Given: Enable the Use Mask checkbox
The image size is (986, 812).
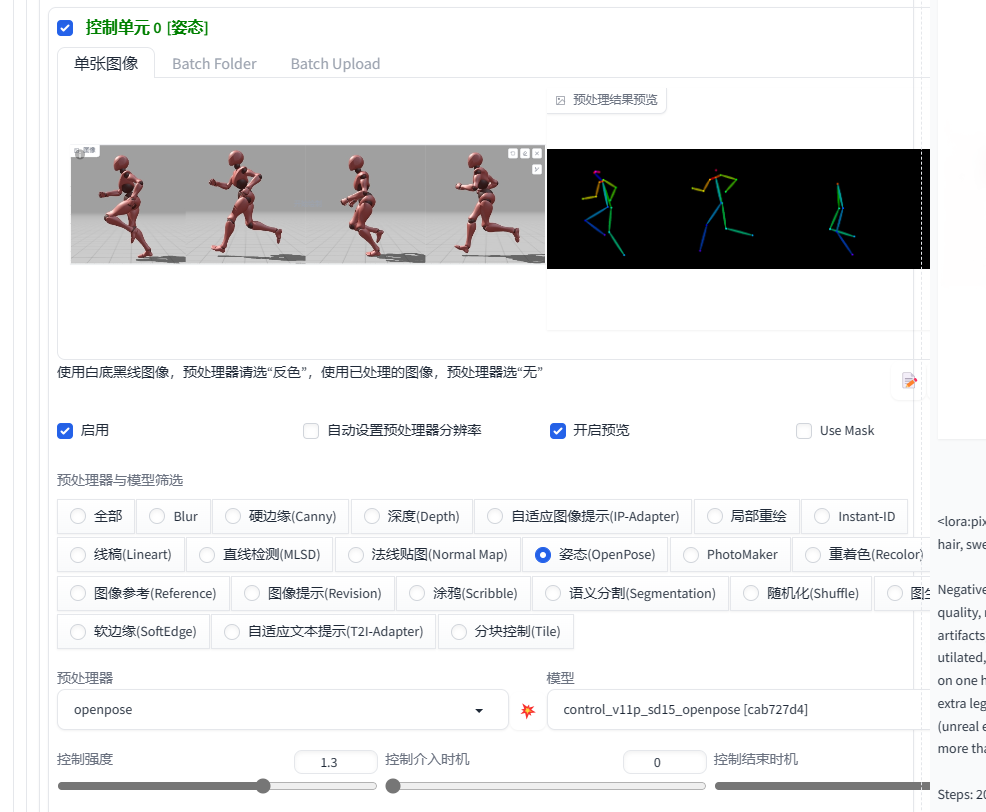Looking at the screenshot, I should pyautogui.click(x=804, y=431).
